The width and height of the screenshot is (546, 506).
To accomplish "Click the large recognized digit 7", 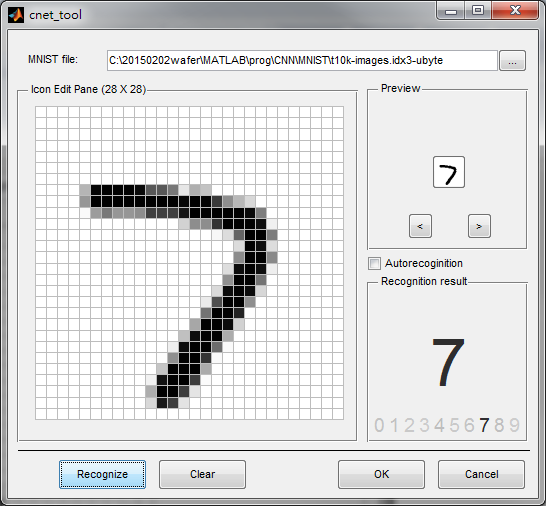I will pyautogui.click(x=448, y=363).
